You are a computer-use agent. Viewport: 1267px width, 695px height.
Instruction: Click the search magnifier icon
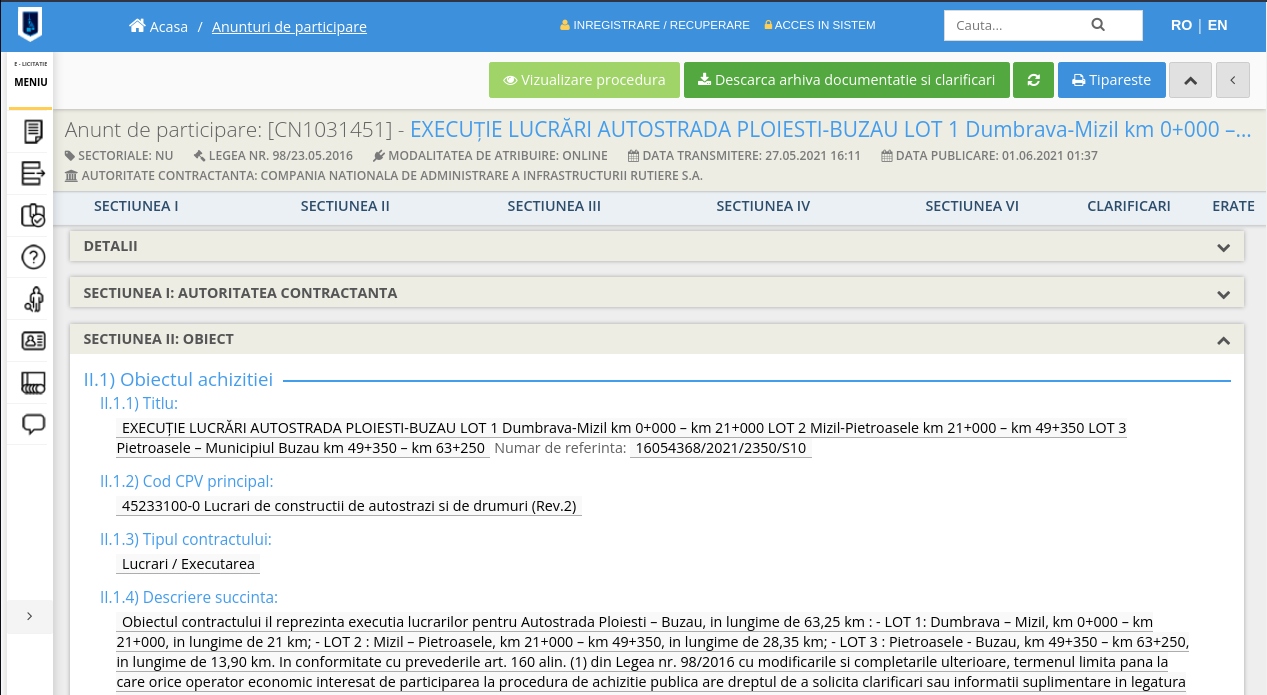click(x=1098, y=25)
